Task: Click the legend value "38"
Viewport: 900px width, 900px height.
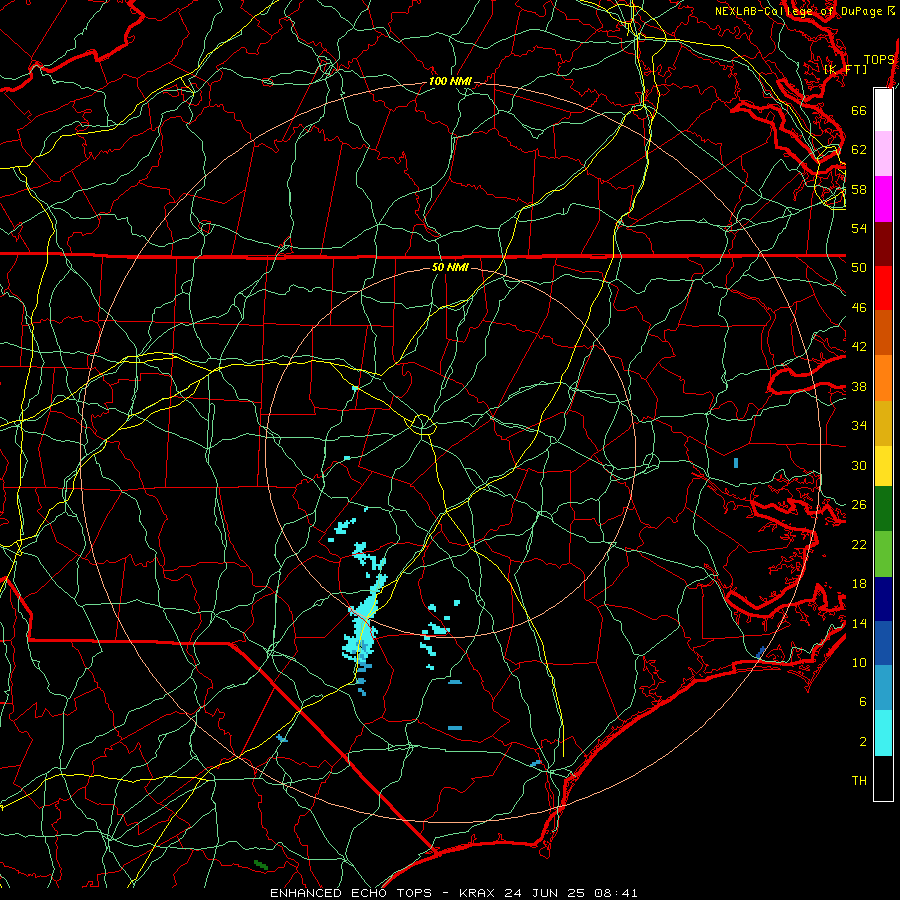Action: (859, 387)
